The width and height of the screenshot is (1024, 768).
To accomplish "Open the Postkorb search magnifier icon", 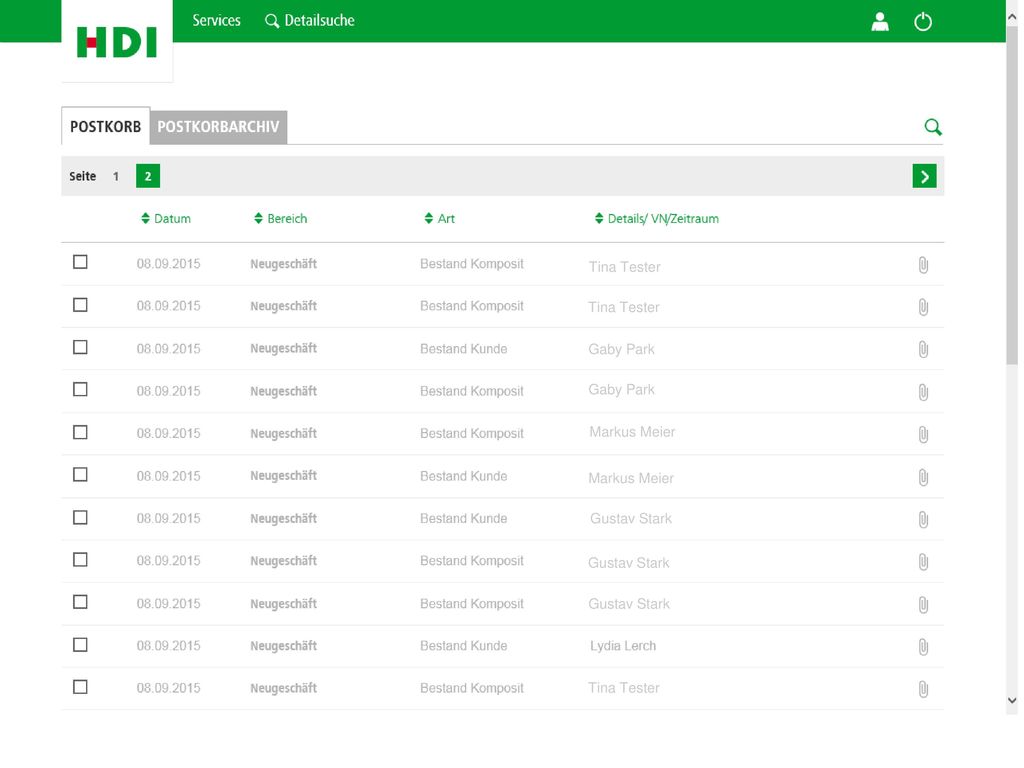I will click(933, 127).
